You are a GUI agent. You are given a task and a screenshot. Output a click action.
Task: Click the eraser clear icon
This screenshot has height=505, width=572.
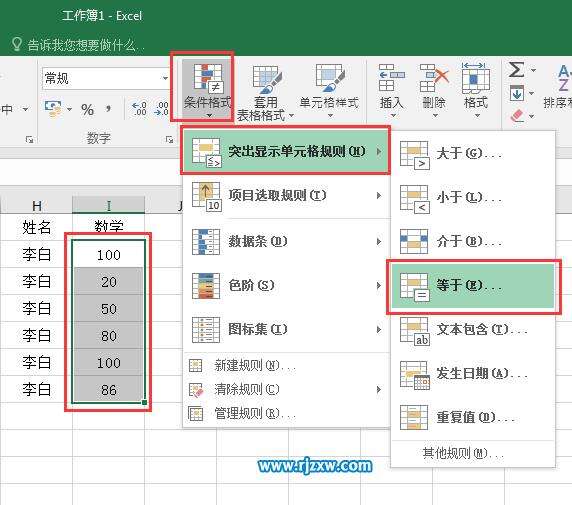pyautogui.click(x=517, y=116)
